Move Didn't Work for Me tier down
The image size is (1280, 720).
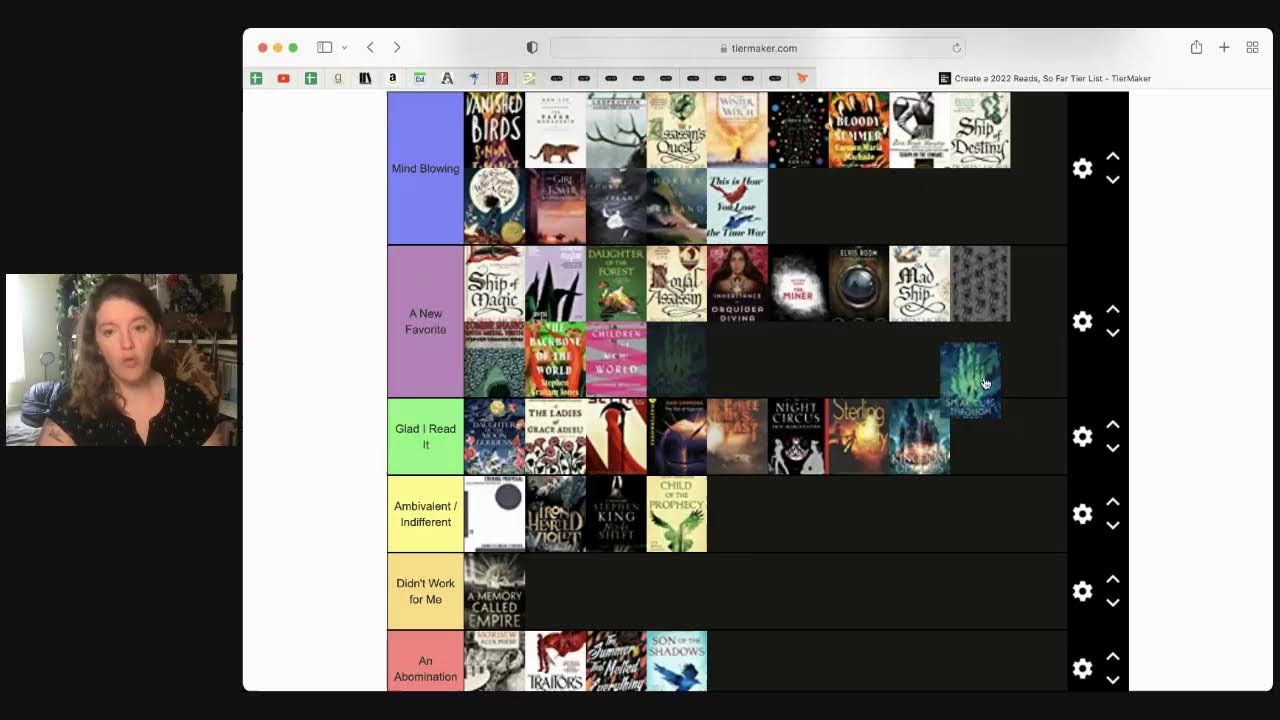pyautogui.click(x=1112, y=603)
